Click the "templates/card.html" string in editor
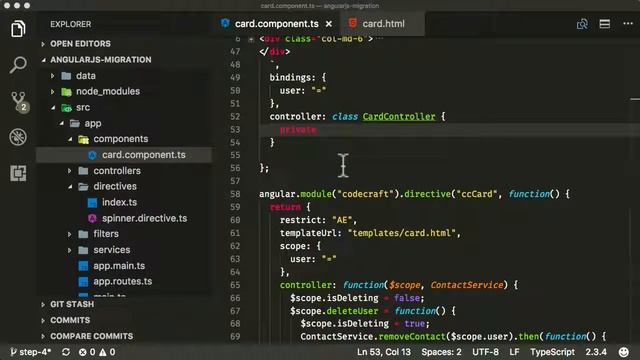640x360 pixels. tap(402, 233)
